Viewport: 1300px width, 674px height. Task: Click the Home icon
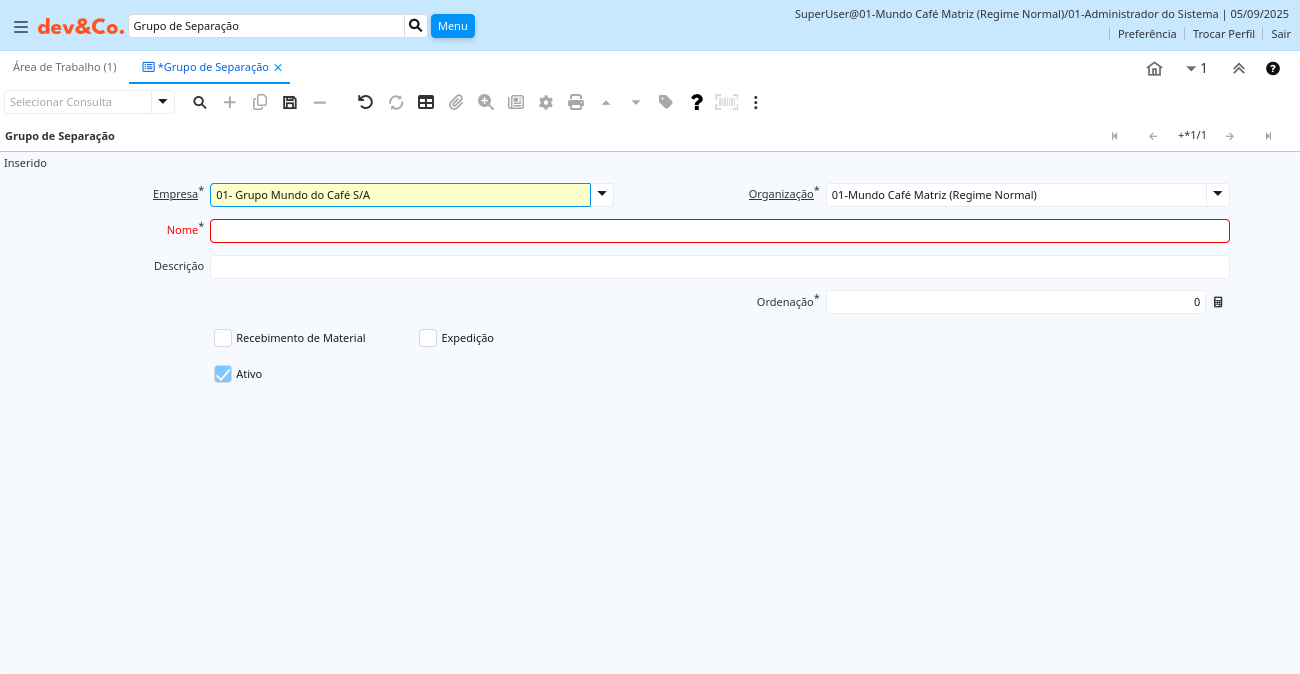(1154, 68)
